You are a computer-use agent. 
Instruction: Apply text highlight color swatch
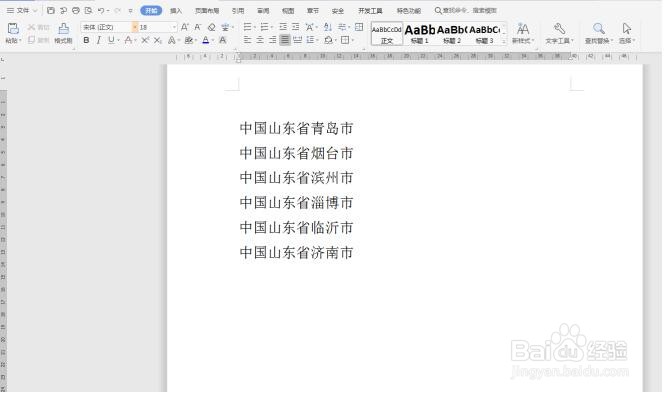pyautogui.click(x=189, y=40)
